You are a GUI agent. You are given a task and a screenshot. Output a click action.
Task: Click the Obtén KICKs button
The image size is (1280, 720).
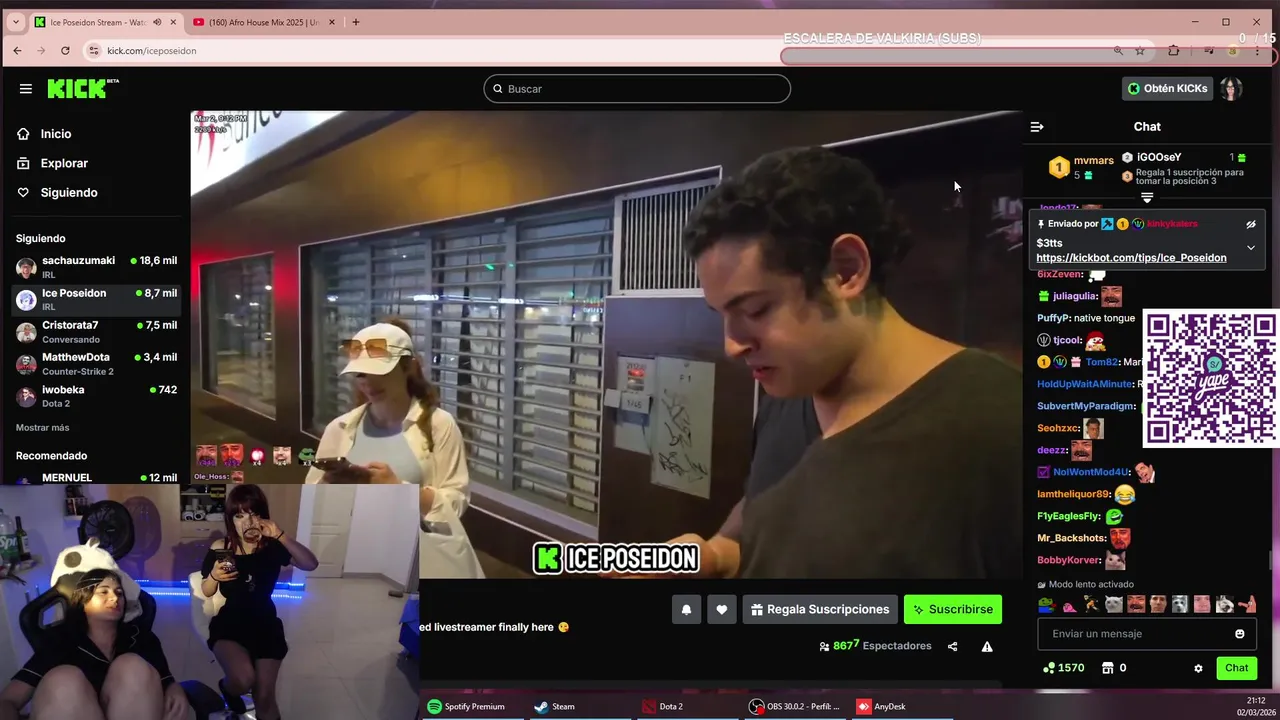1167,88
